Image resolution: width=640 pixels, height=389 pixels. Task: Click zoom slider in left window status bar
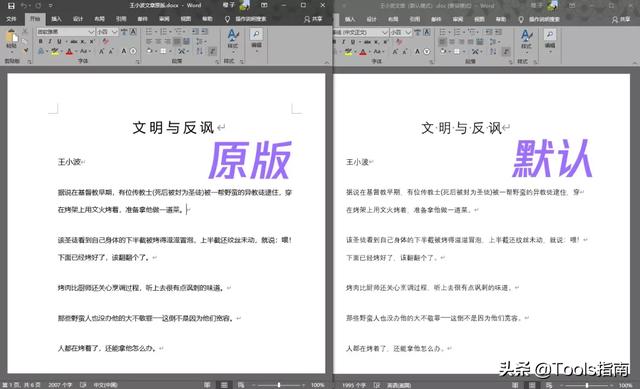point(279,385)
